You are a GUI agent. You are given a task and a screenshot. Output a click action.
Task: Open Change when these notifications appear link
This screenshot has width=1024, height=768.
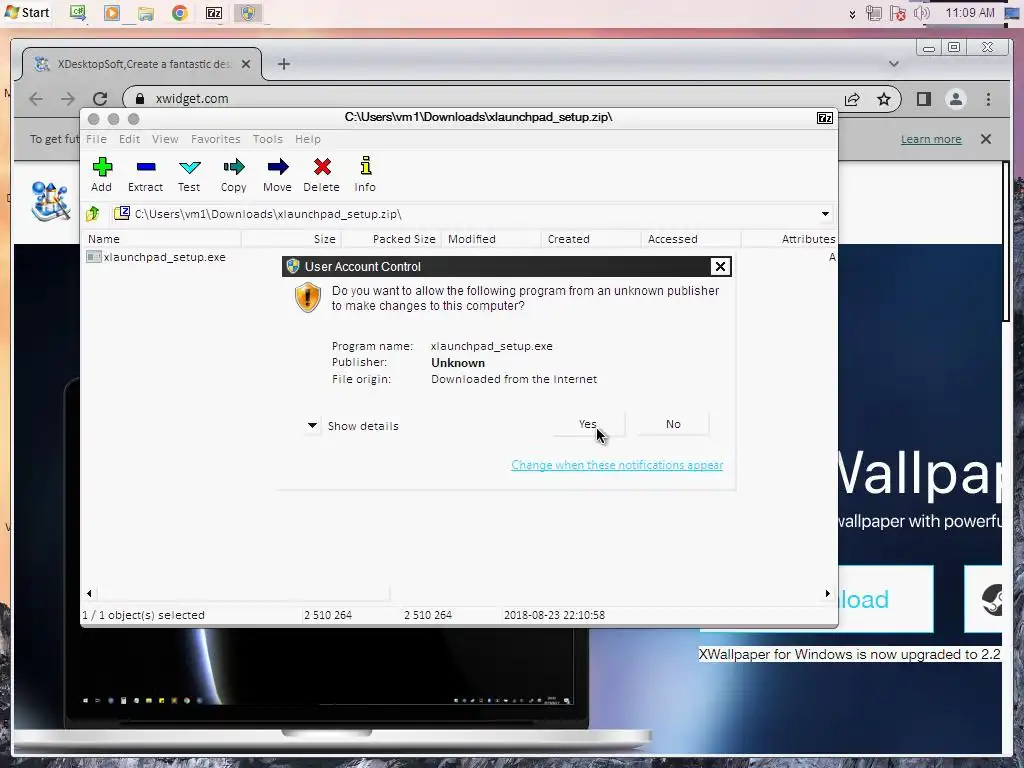coord(617,465)
